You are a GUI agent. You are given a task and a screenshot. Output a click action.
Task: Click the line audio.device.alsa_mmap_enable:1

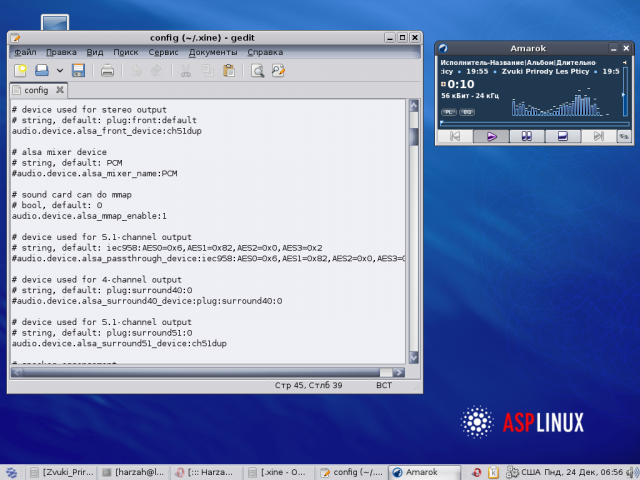89,216
